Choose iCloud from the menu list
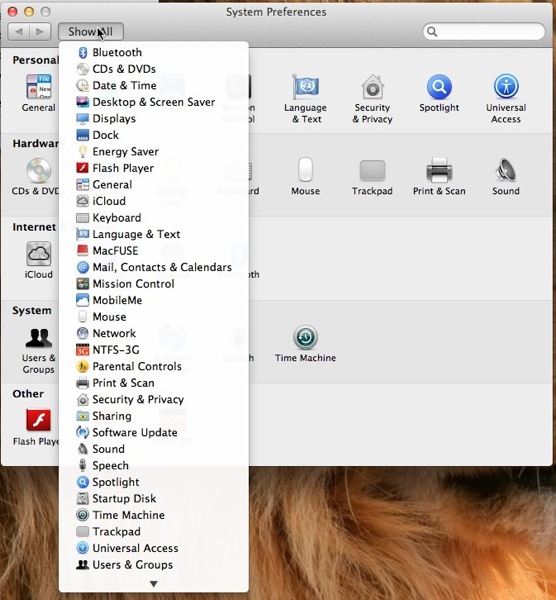Screen dimensions: 556x600 point(154,201)
